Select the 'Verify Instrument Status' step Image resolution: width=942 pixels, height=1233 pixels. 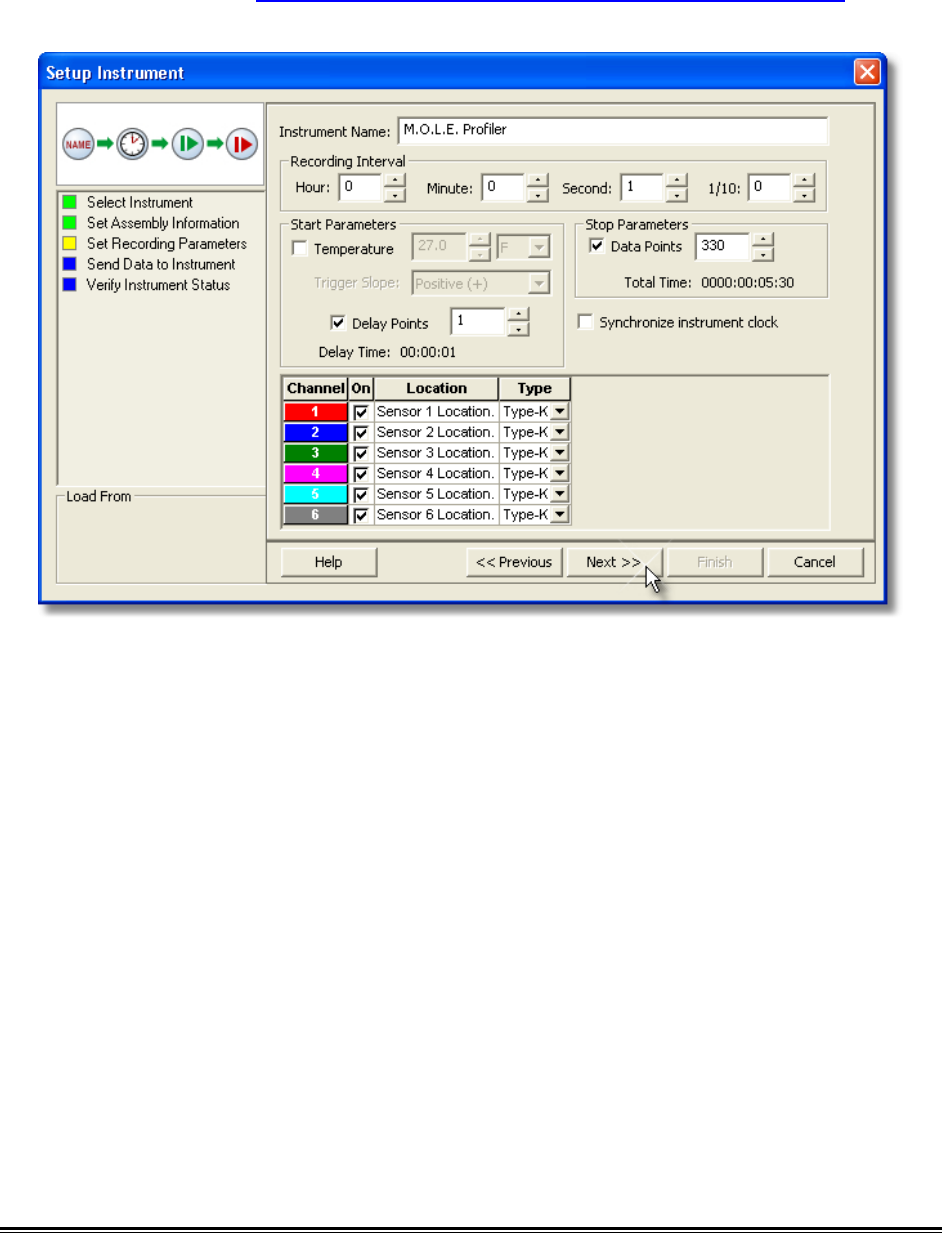pyautogui.click(x=158, y=285)
